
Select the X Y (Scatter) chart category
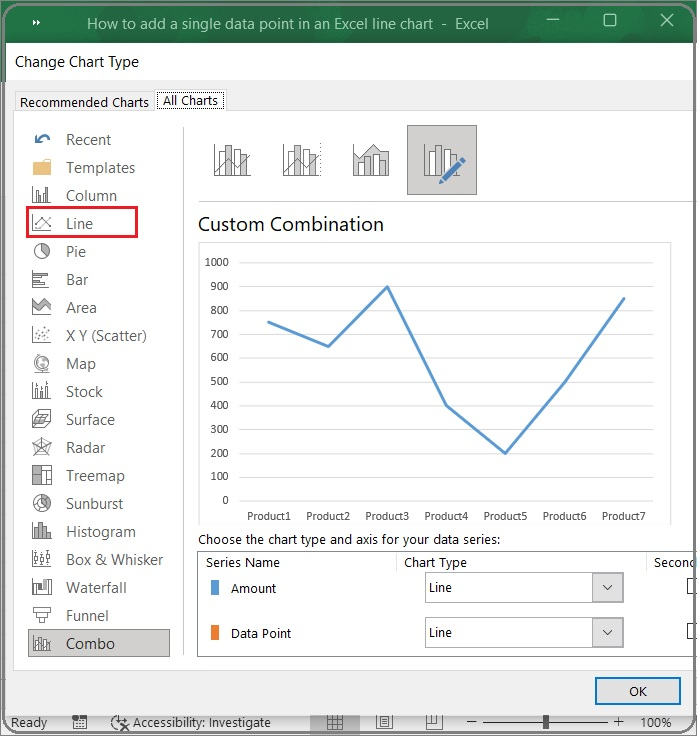click(x=89, y=335)
